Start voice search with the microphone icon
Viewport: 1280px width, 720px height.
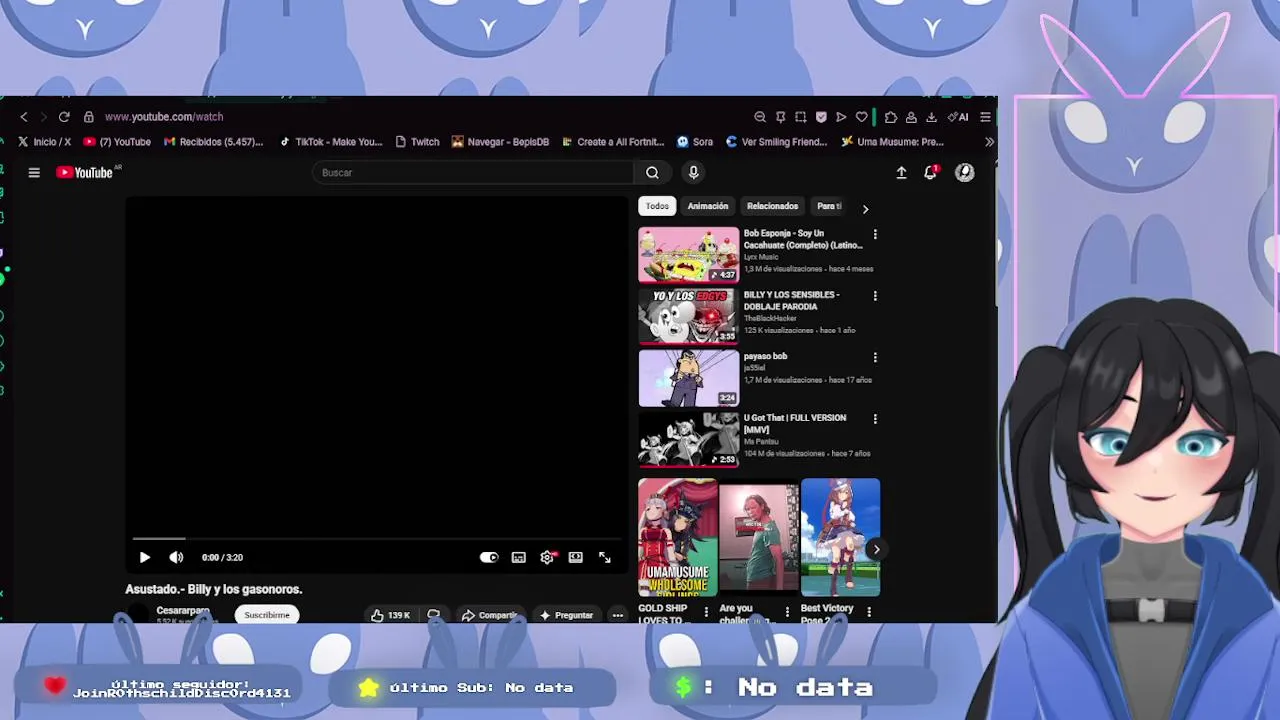pos(693,173)
